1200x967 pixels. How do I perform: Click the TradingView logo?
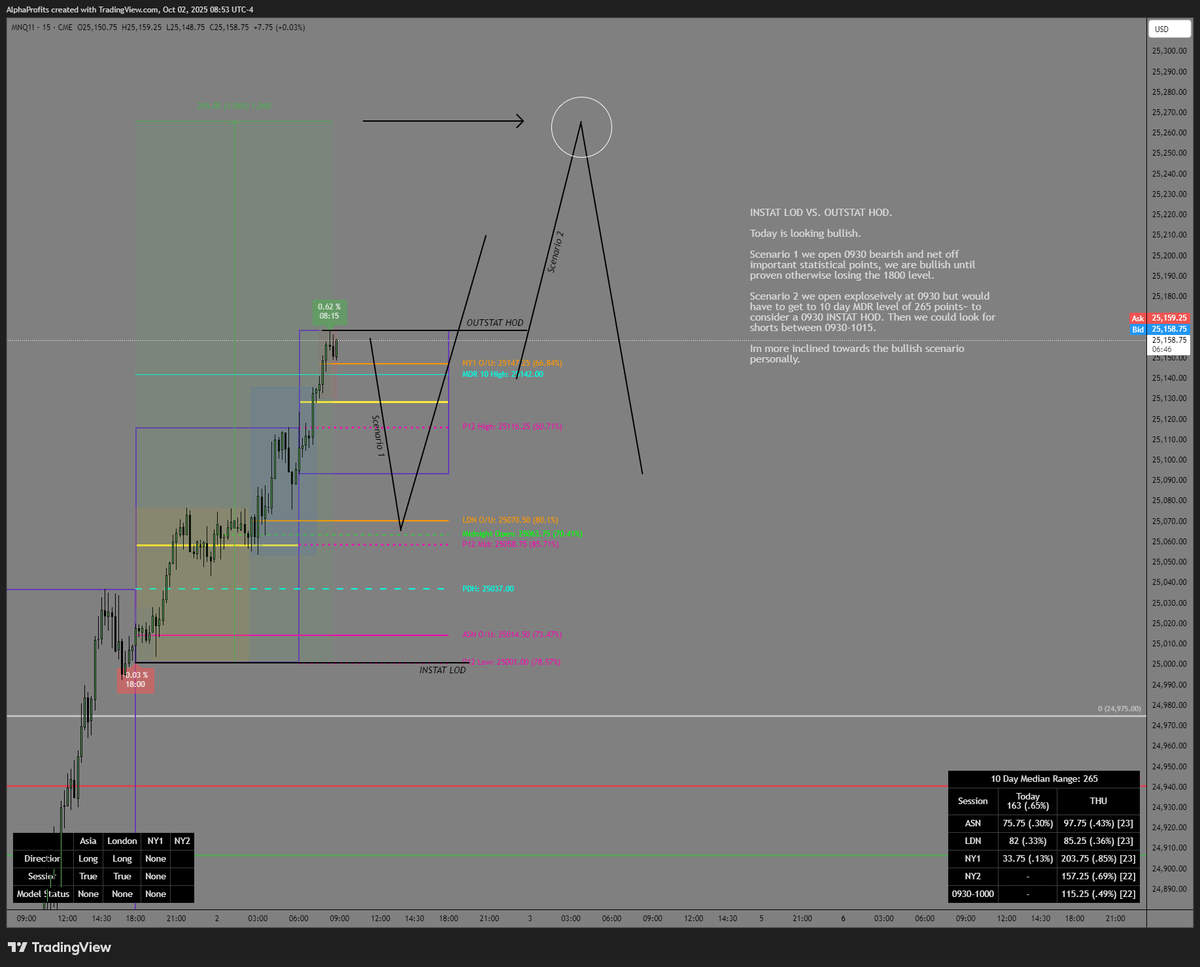(59, 947)
